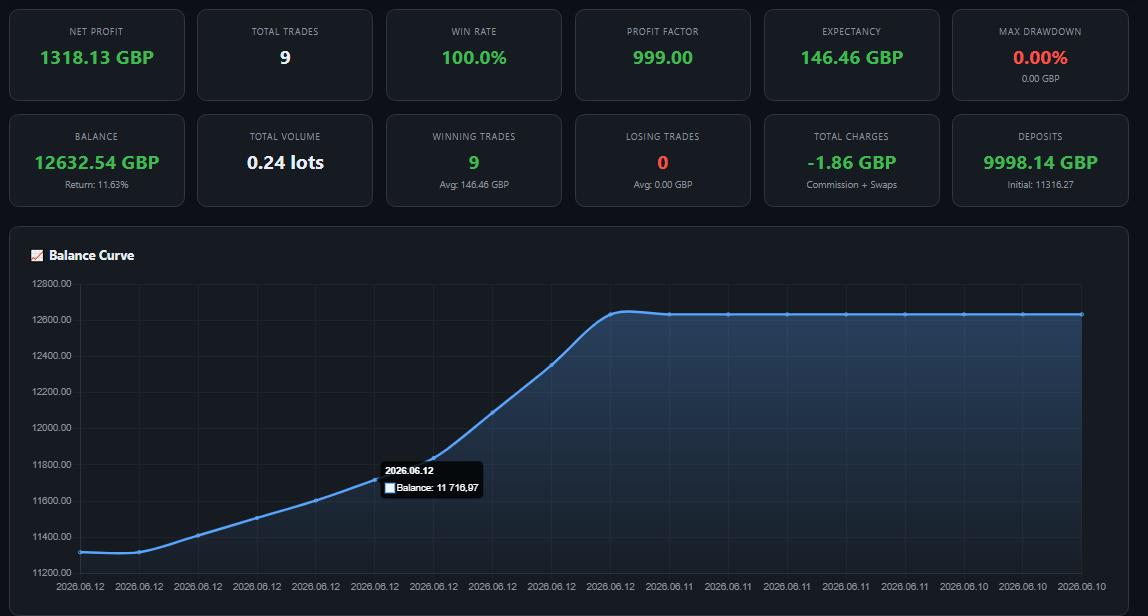
Task: Click the 12200.00 y-axis label
Action: [51, 392]
